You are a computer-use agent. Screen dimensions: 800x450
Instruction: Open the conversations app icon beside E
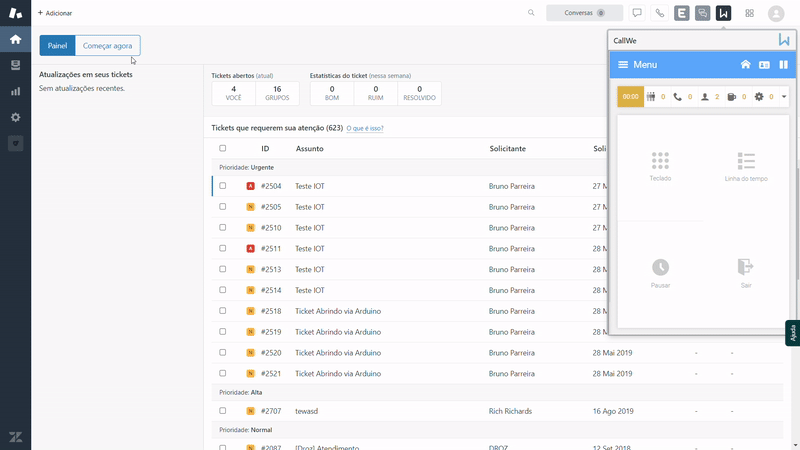703,13
